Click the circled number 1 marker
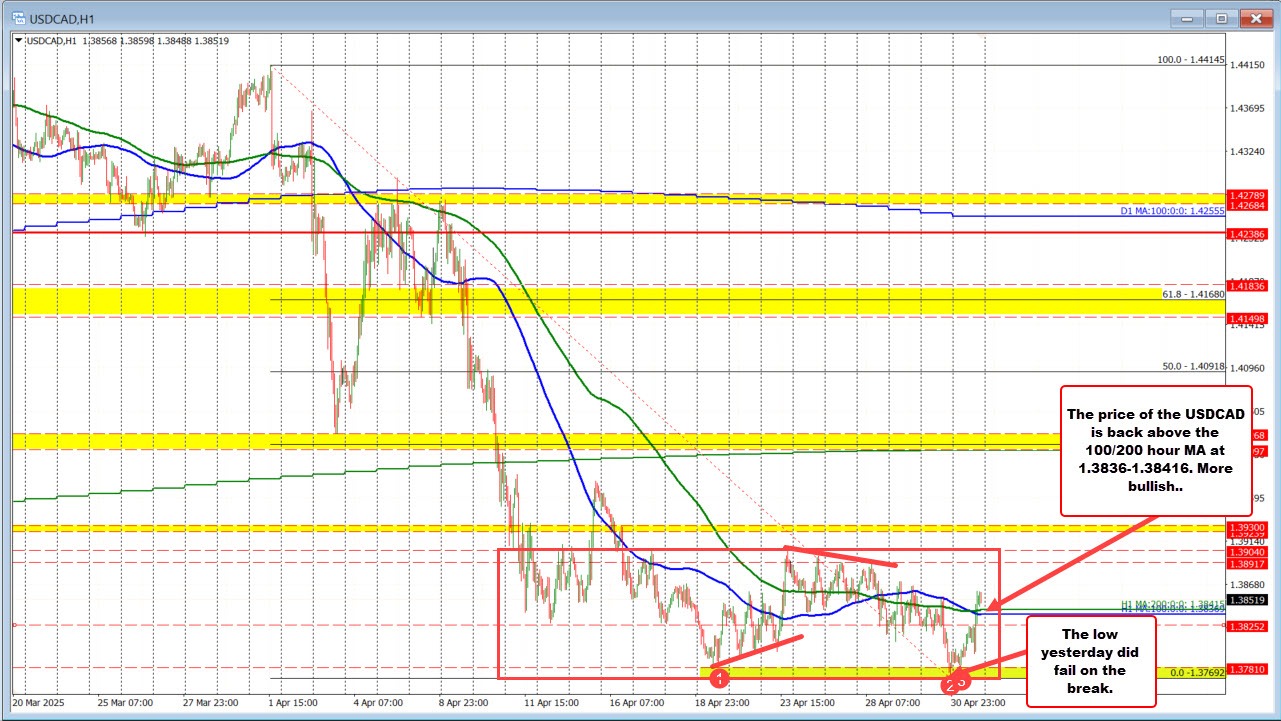The width and height of the screenshot is (1281, 721). click(719, 677)
